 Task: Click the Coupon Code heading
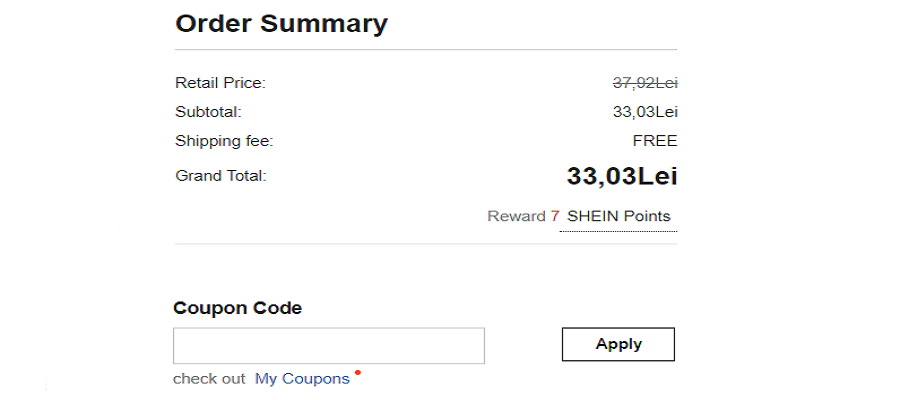pyautogui.click(x=237, y=308)
